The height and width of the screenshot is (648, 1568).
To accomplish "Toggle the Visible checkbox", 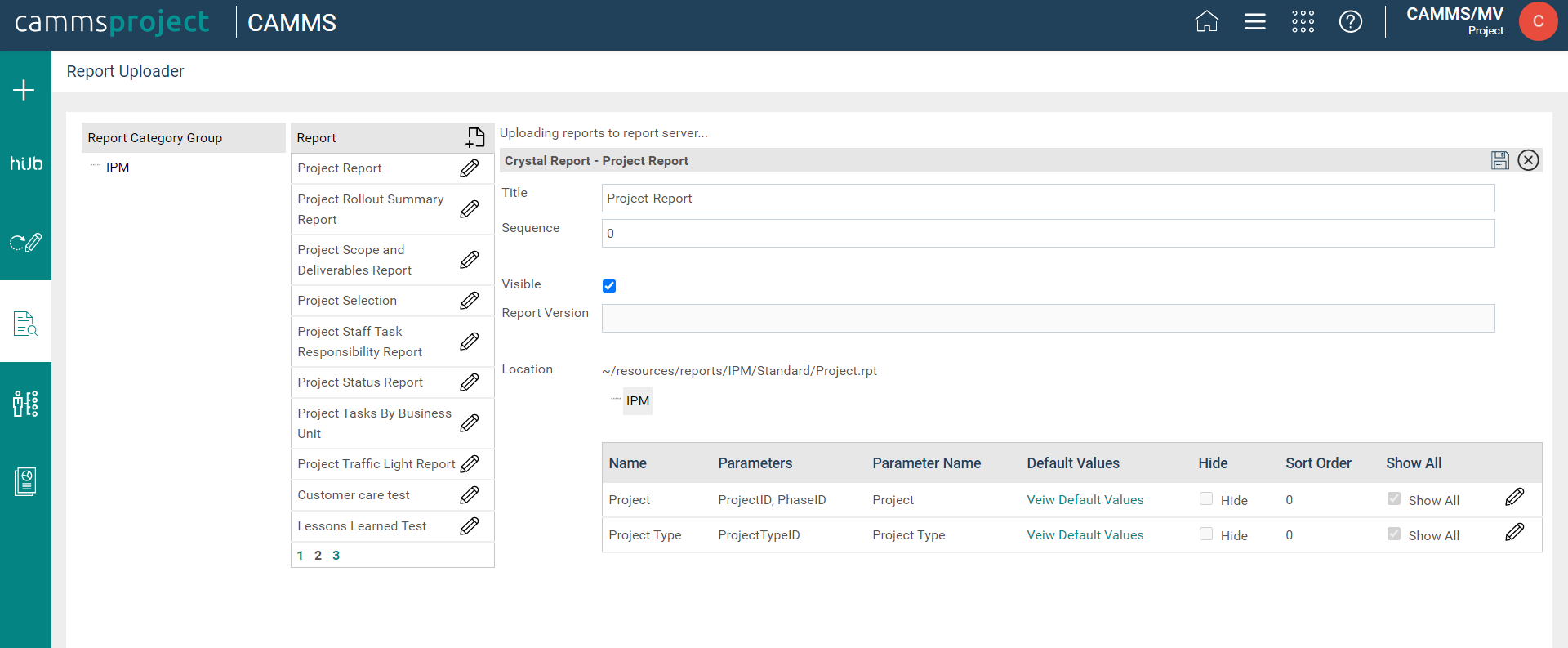I will click(609, 286).
